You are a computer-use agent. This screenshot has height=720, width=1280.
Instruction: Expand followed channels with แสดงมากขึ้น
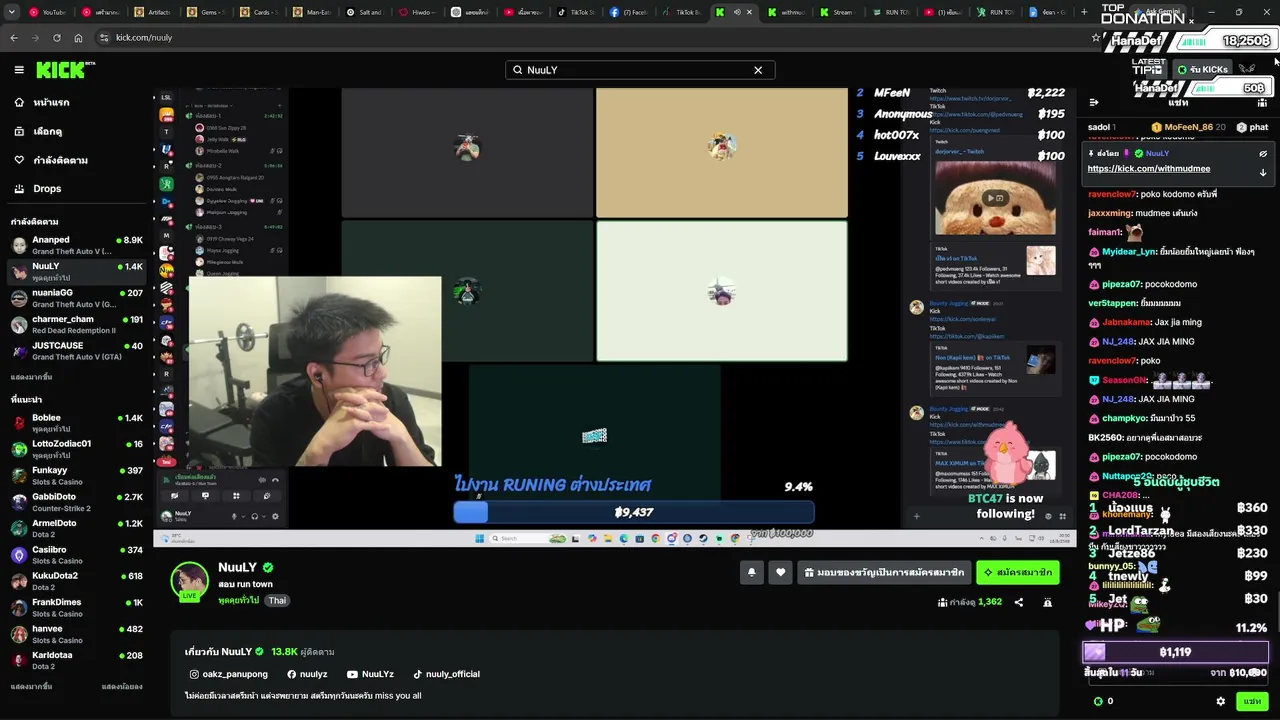click(x=31, y=377)
